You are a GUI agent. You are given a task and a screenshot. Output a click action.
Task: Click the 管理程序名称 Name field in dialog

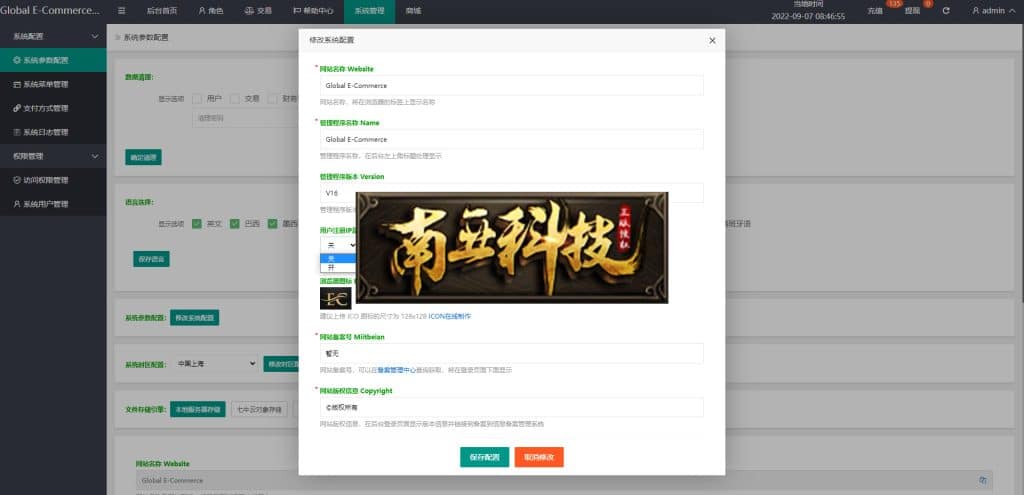pyautogui.click(x=511, y=139)
